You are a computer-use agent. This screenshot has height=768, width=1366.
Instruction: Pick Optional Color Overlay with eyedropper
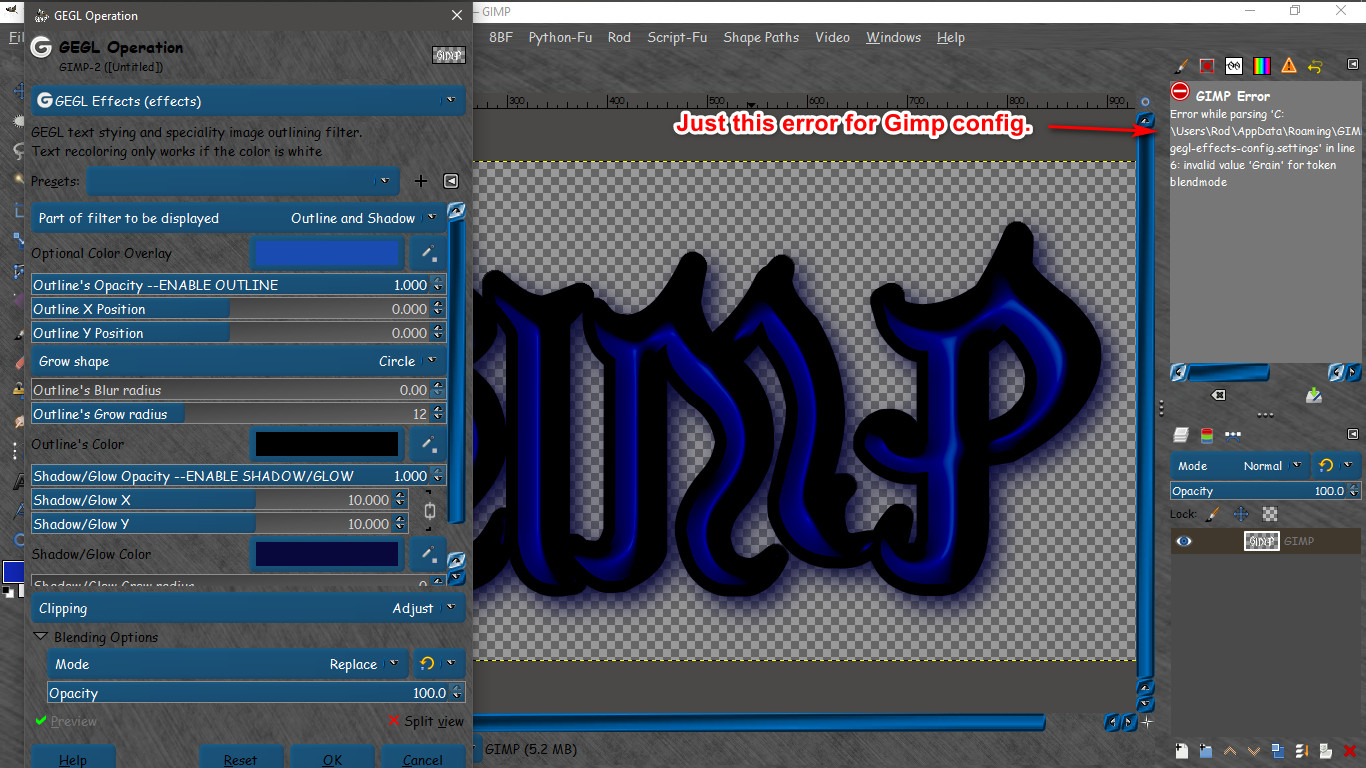click(x=428, y=253)
